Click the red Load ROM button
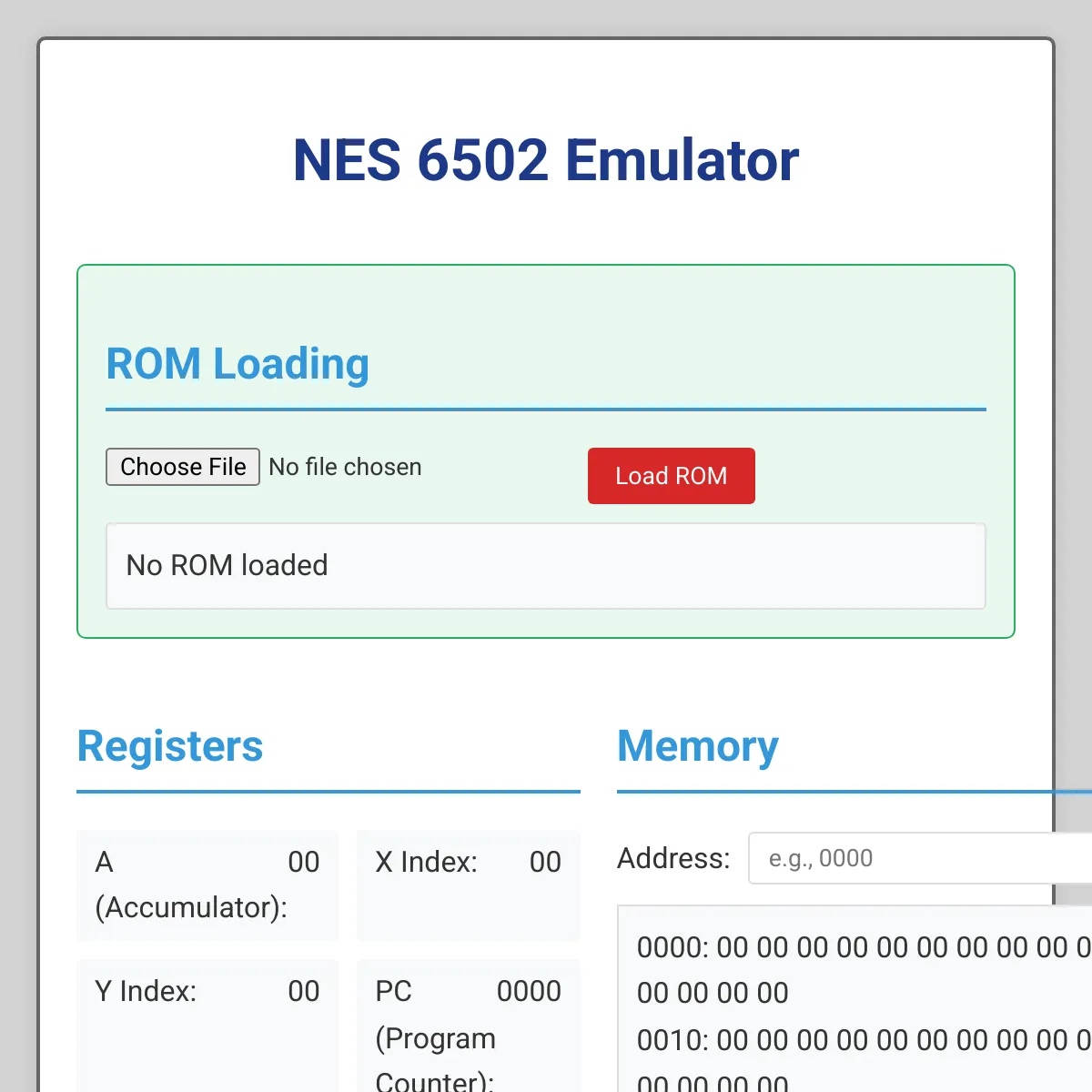Image resolution: width=1092 pixels, height=1092 pixels. [x=671, y=476]
